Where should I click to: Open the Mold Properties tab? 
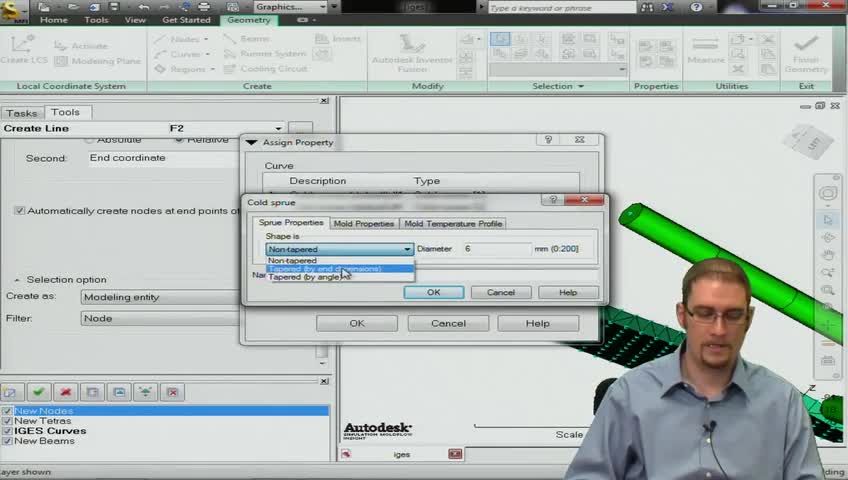click(x=363, y=224)
